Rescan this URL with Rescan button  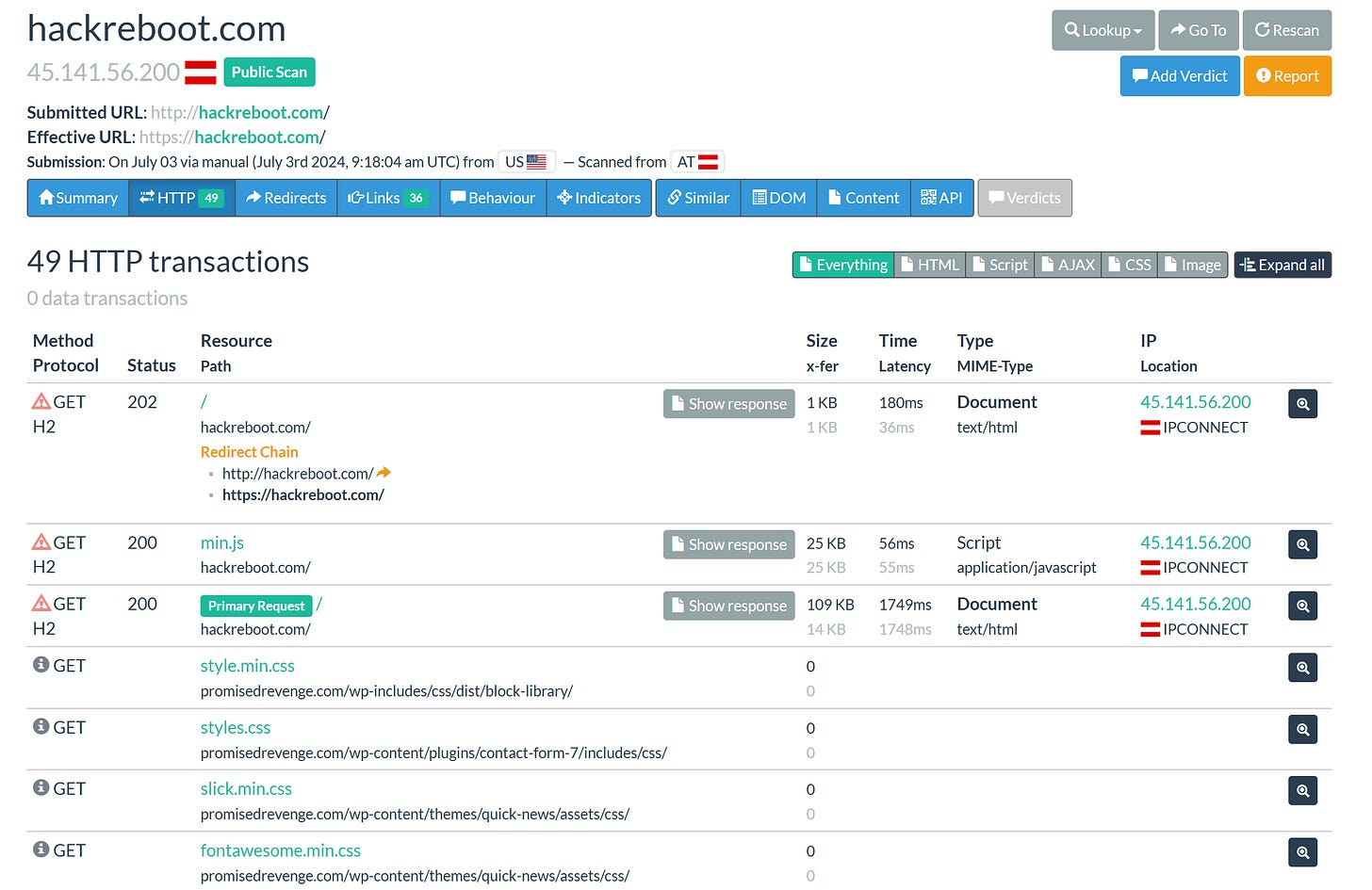(1286, 30)
